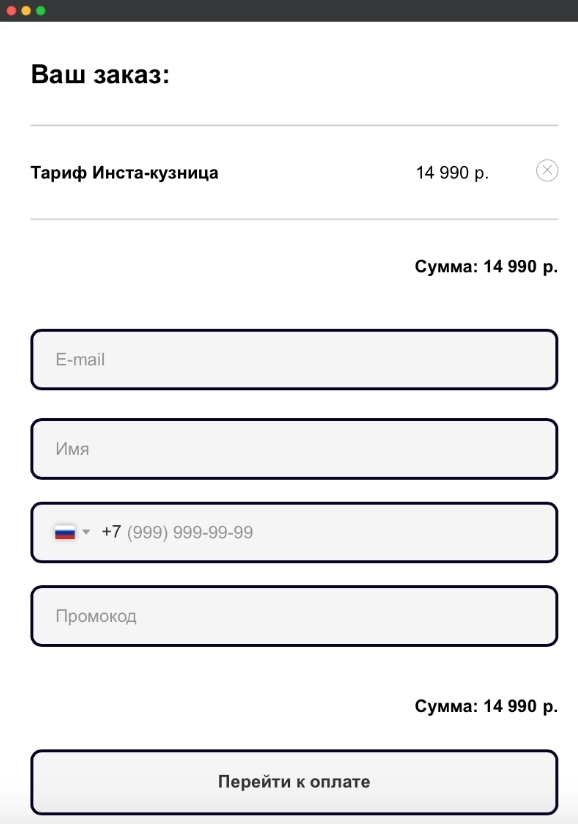Select the Промокод promo code field
Screen dimensions: 578x824
tap(294, 616)
